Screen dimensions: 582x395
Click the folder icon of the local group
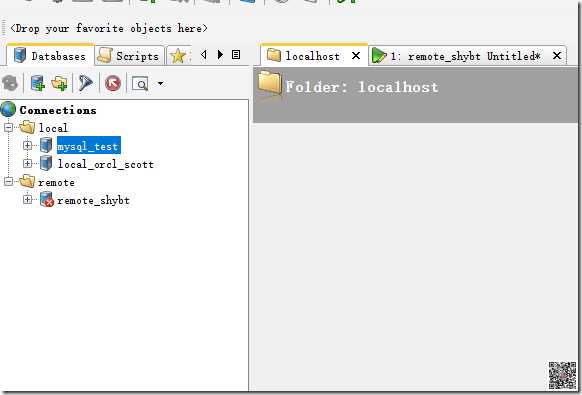(27, 127)
